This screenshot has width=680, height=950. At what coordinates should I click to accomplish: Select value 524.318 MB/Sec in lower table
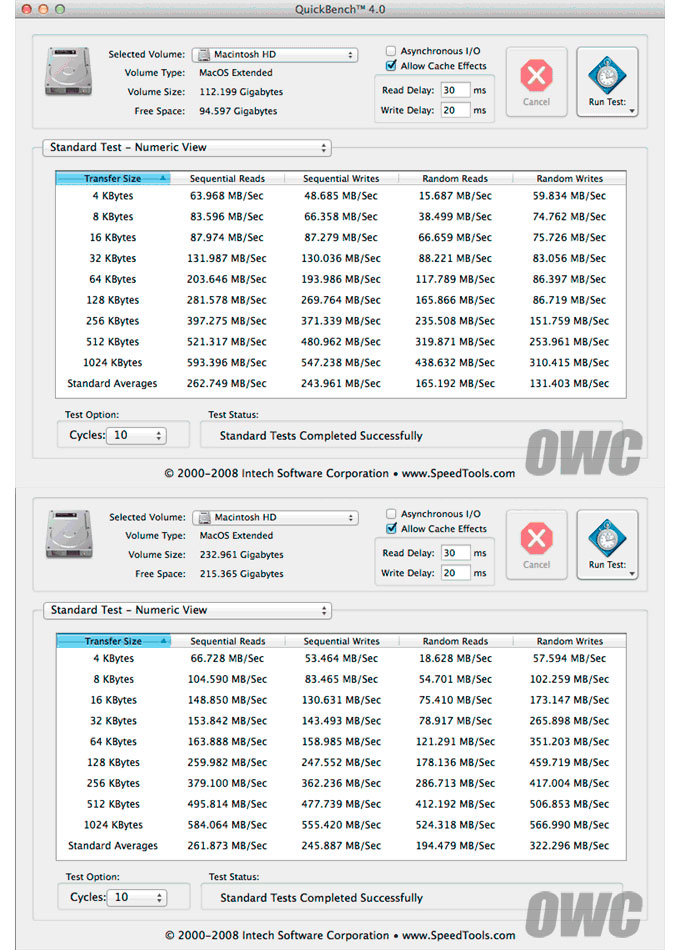pyautogui.click(x=455, y=825)
